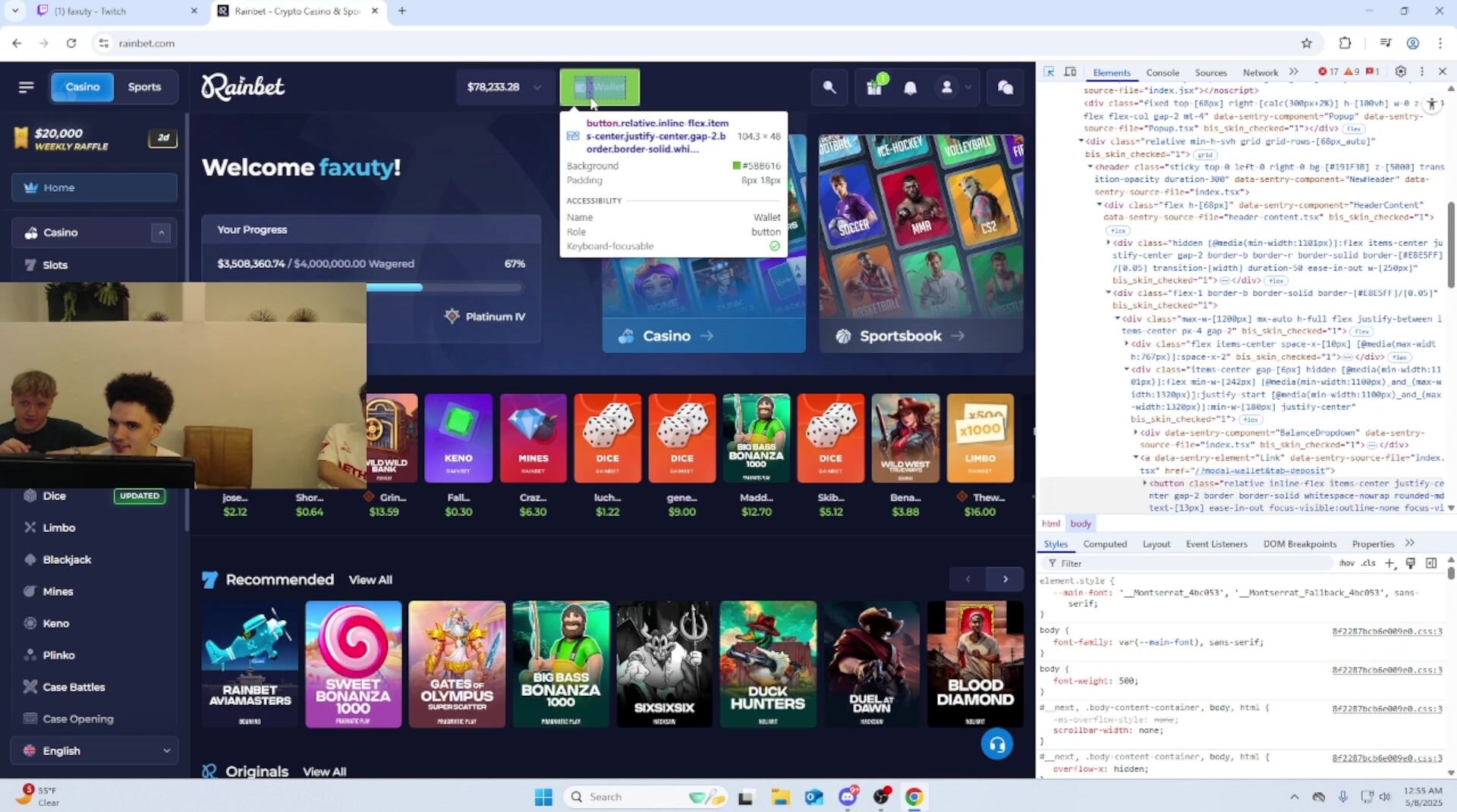The image size is (1457, 812).
Task: Open the user profile dropdown
Action: [x=955, y=87]
